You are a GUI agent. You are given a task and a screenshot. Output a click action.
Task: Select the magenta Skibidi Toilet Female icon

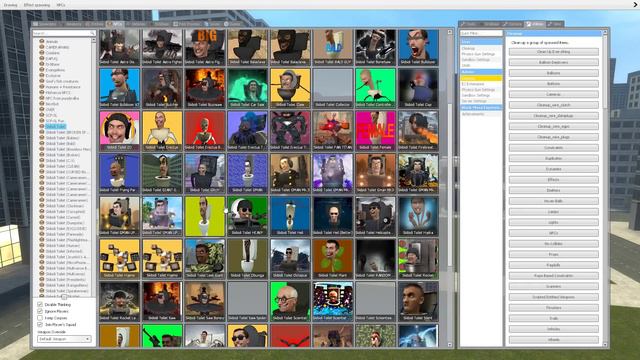[x=376, y=131]
